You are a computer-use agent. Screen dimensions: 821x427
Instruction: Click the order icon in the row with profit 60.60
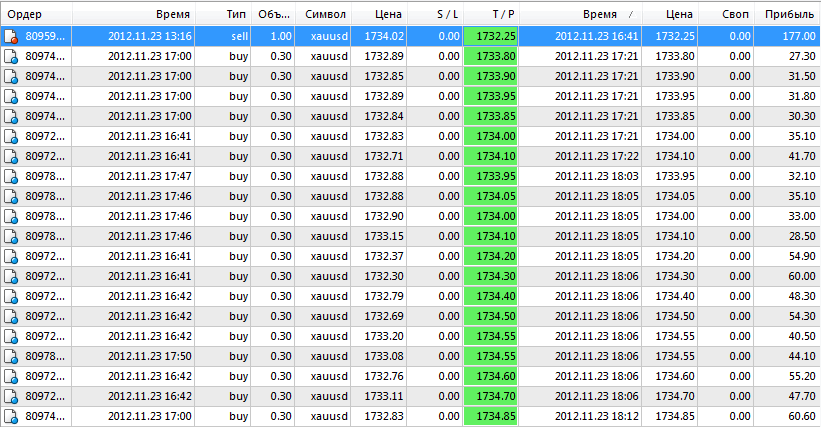(x=11, y=417)
